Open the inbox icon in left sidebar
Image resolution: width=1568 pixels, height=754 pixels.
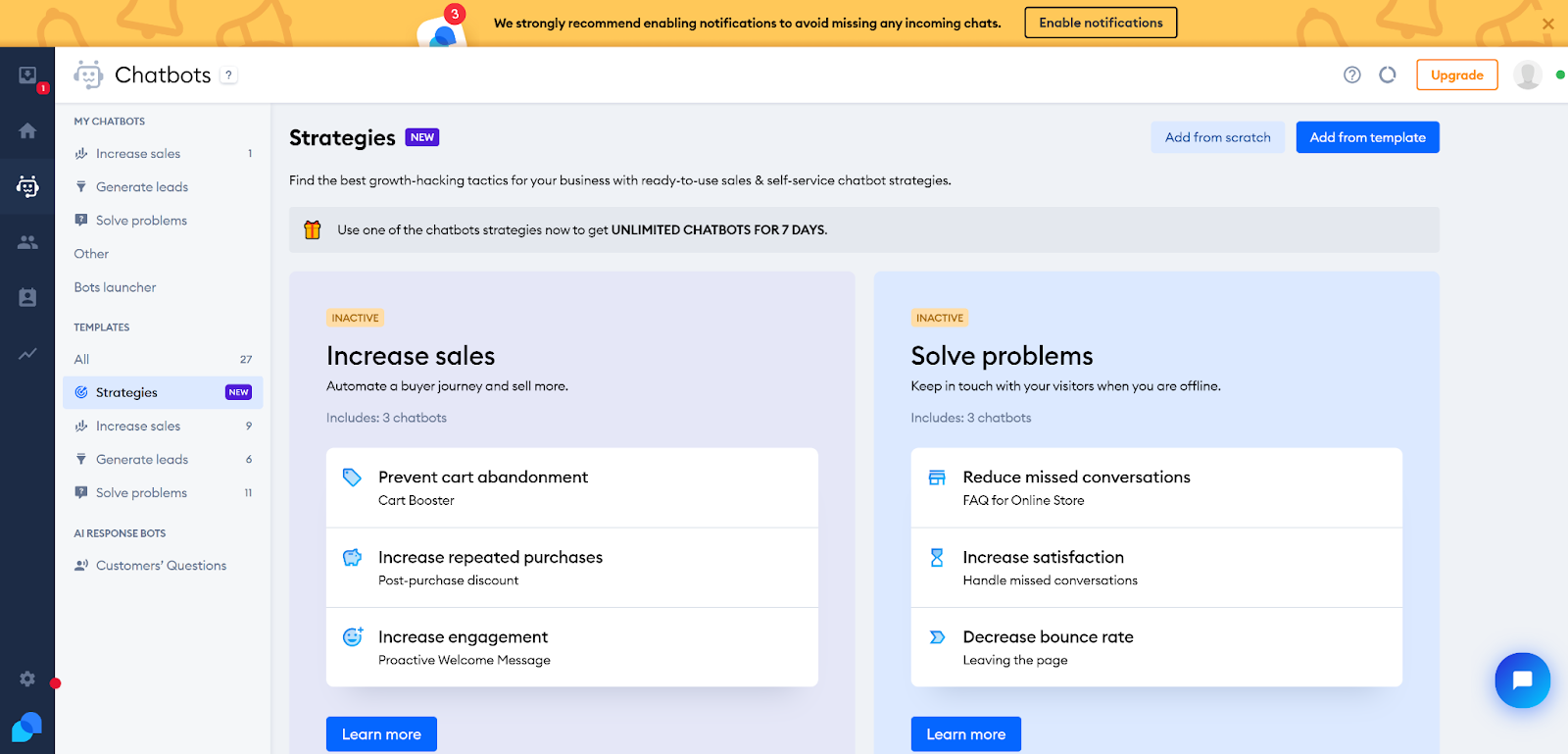pyautogui.click(x=27, y=76)
